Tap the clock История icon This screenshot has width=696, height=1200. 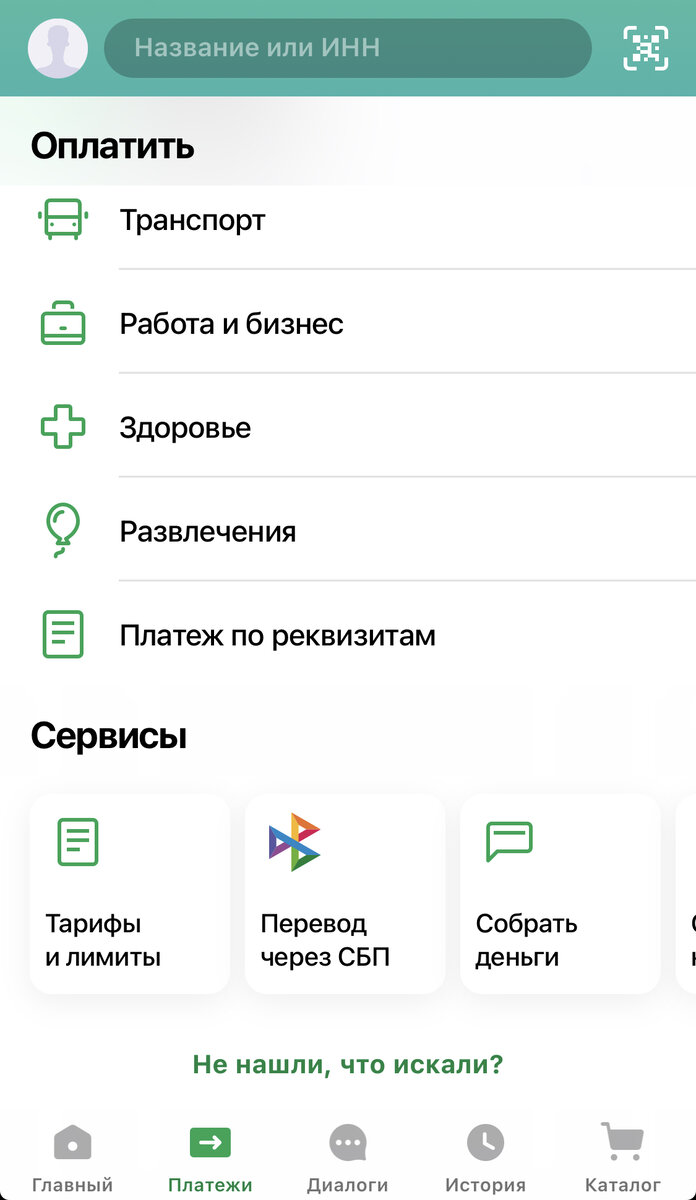tap(486, 1142)
